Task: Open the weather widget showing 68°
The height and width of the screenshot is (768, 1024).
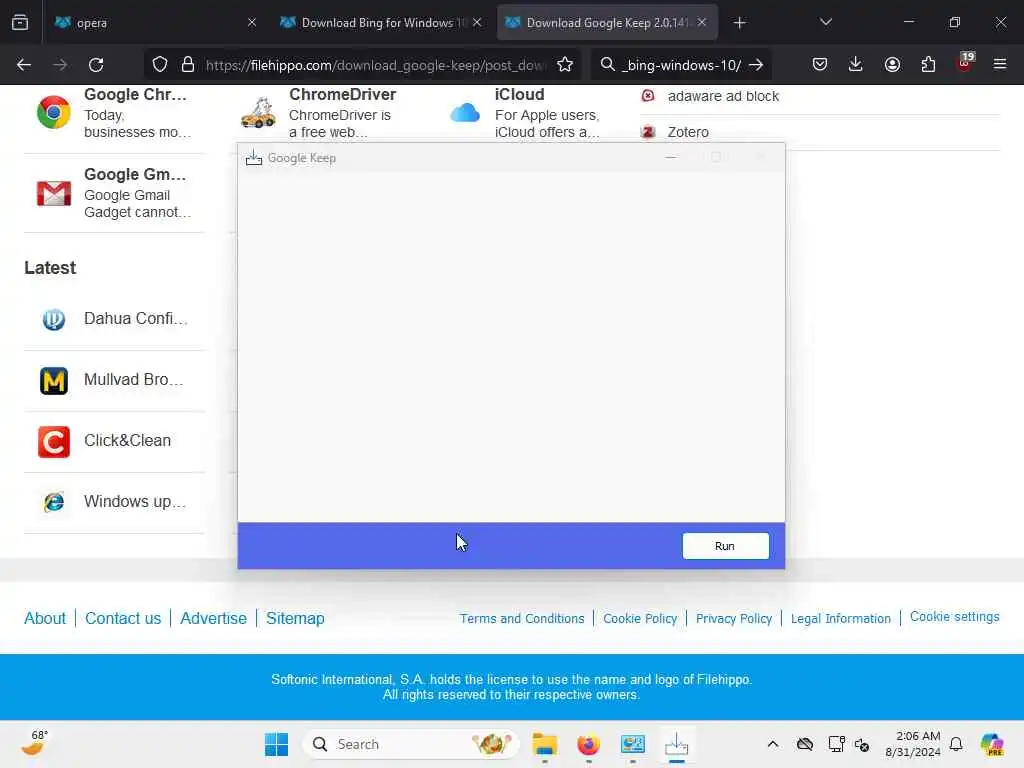Action: tap(35, 743)
